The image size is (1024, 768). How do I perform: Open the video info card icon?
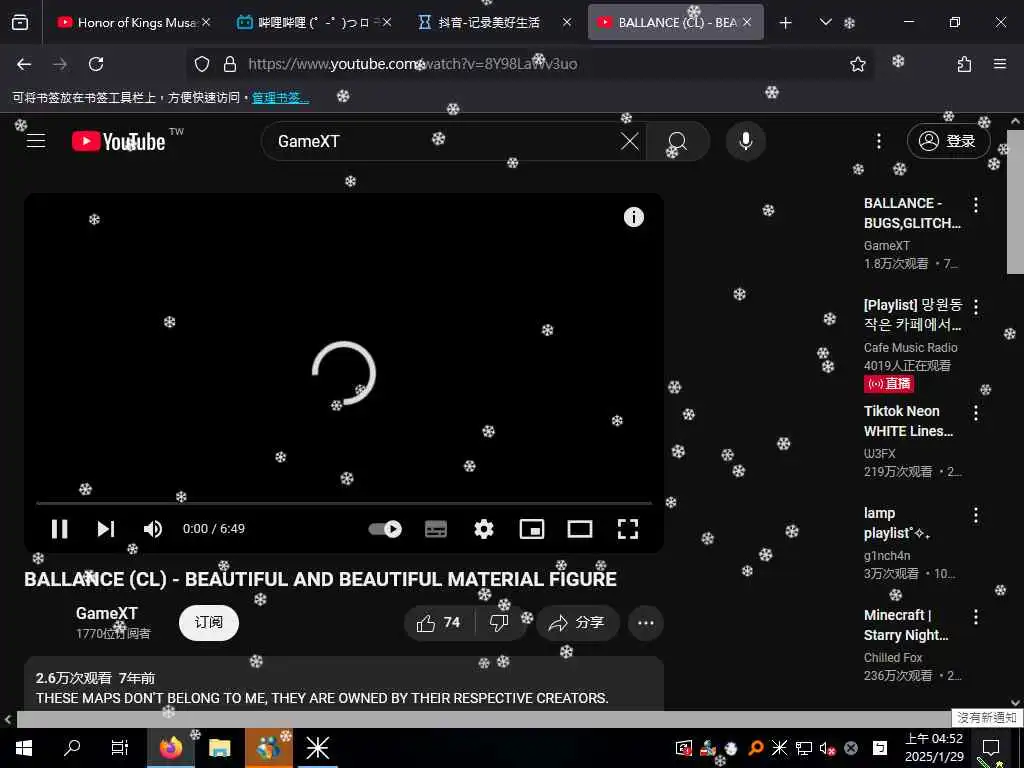coord(633,217)
